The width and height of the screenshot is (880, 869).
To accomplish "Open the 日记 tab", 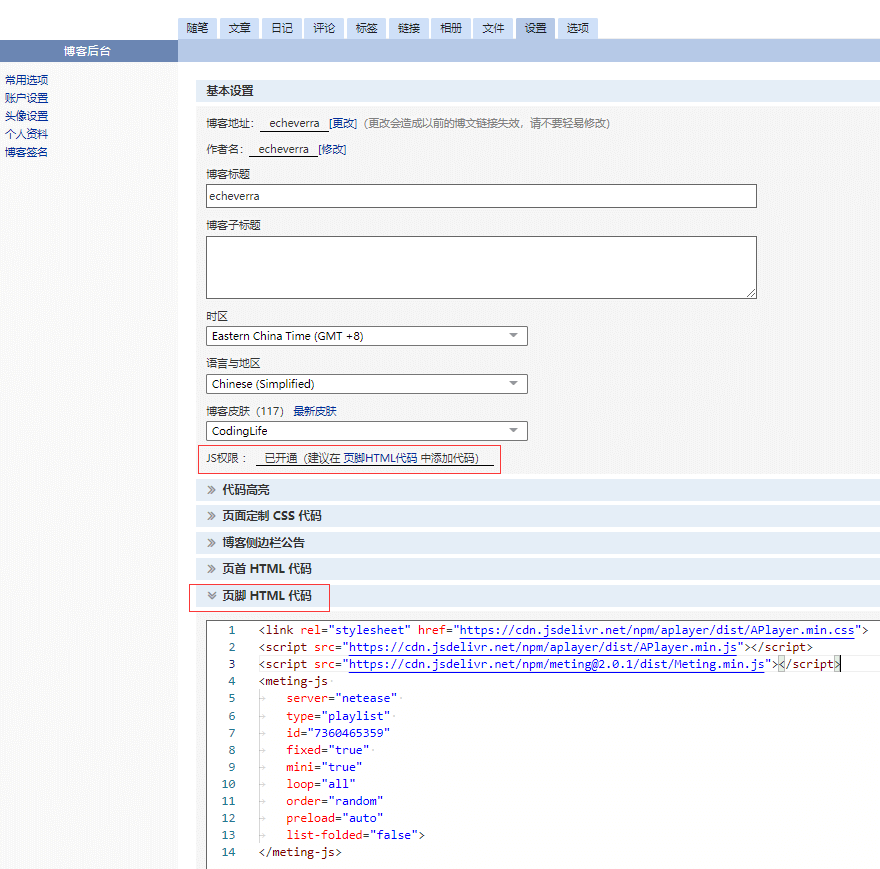I will click(x=282, y=28).
